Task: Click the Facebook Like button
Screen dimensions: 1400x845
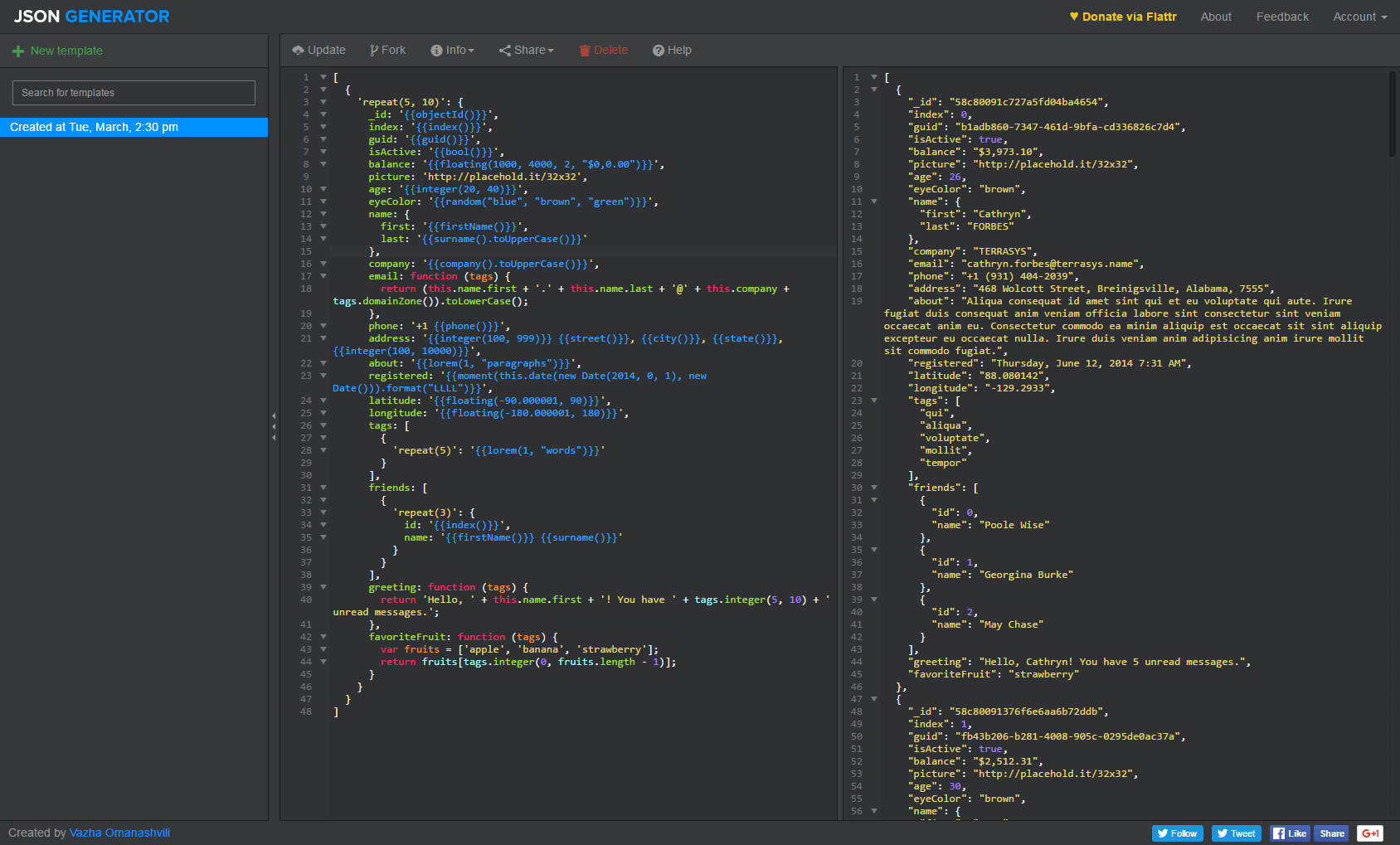Action: 1290,833
